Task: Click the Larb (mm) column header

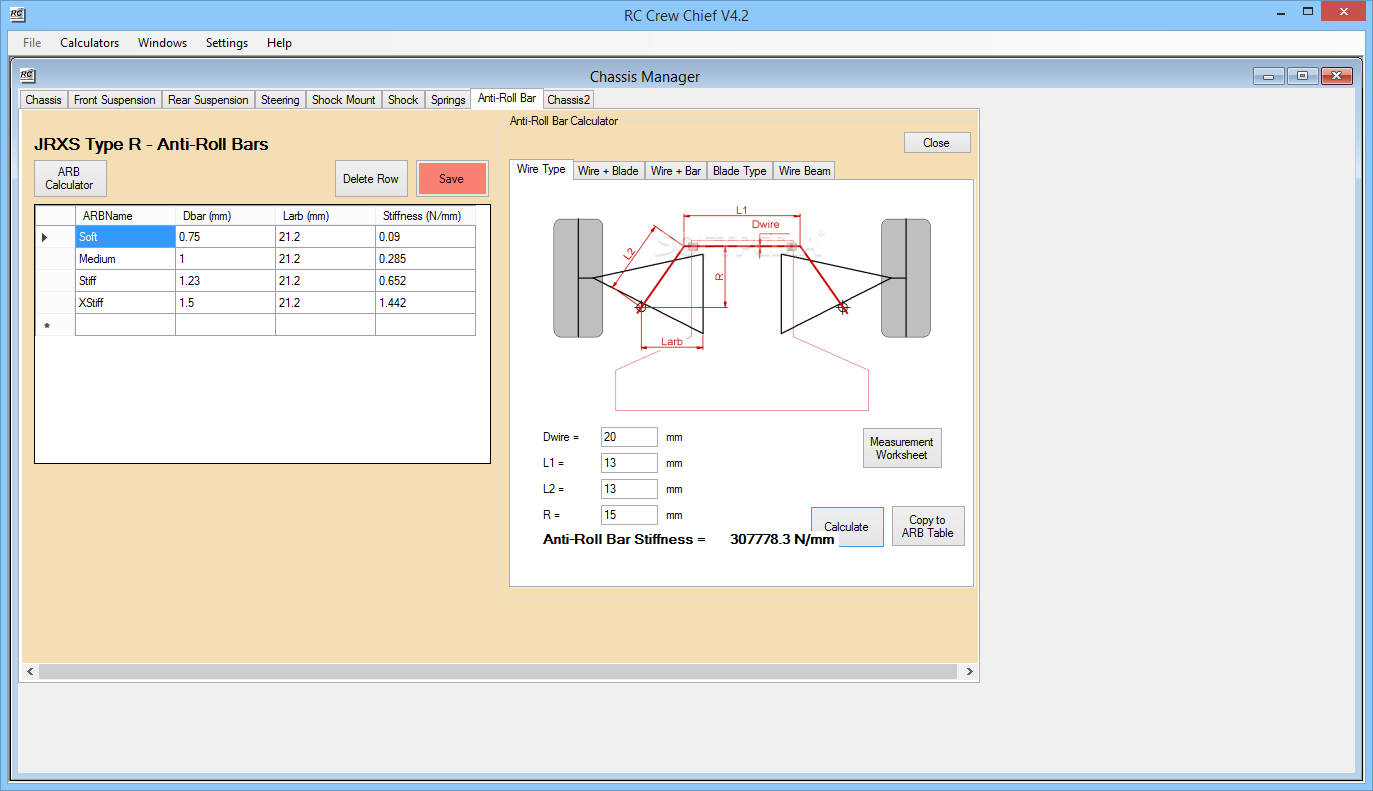Action: tap(325, 216)
